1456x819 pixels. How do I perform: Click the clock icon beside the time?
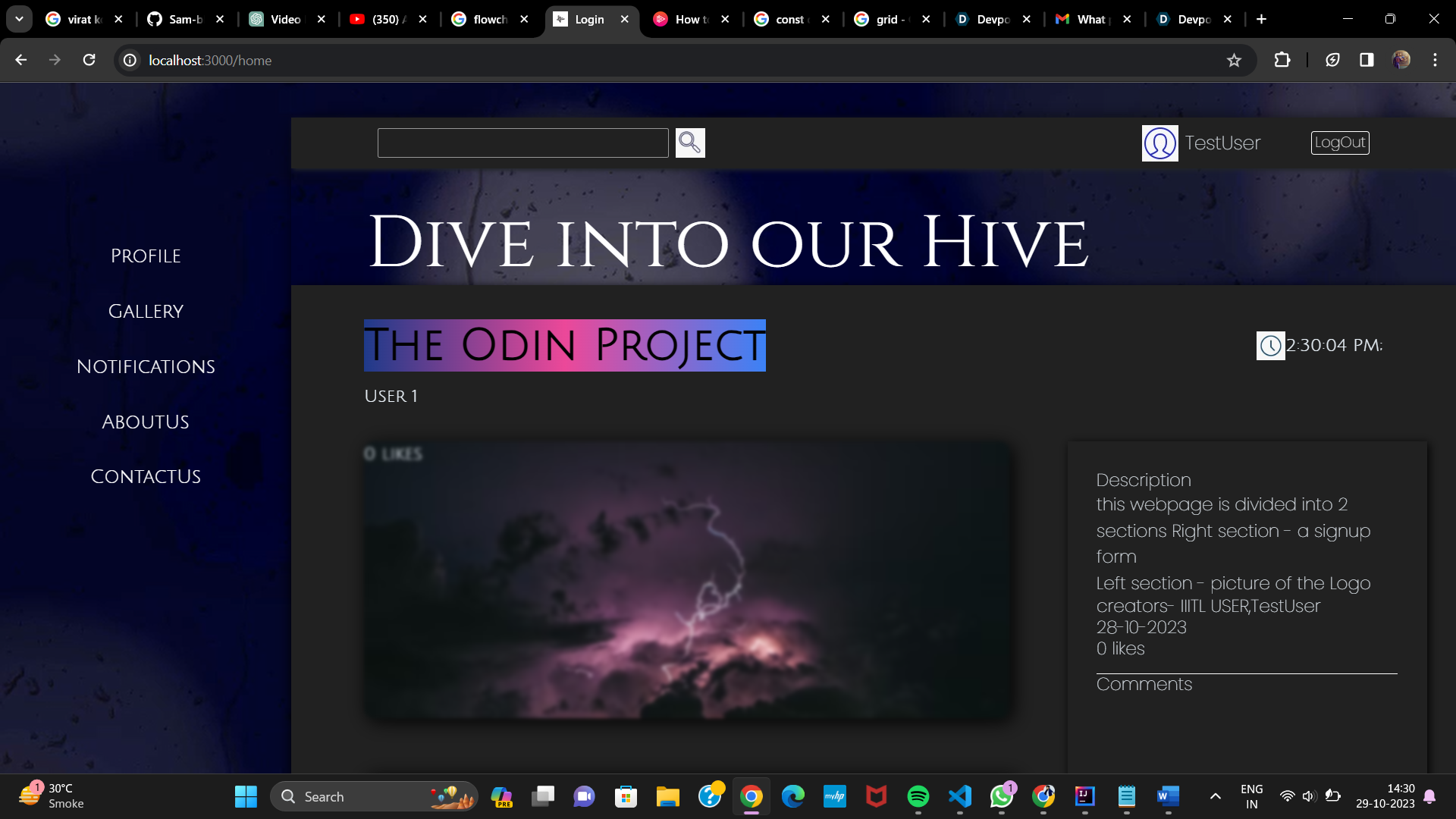point(1270,346)
